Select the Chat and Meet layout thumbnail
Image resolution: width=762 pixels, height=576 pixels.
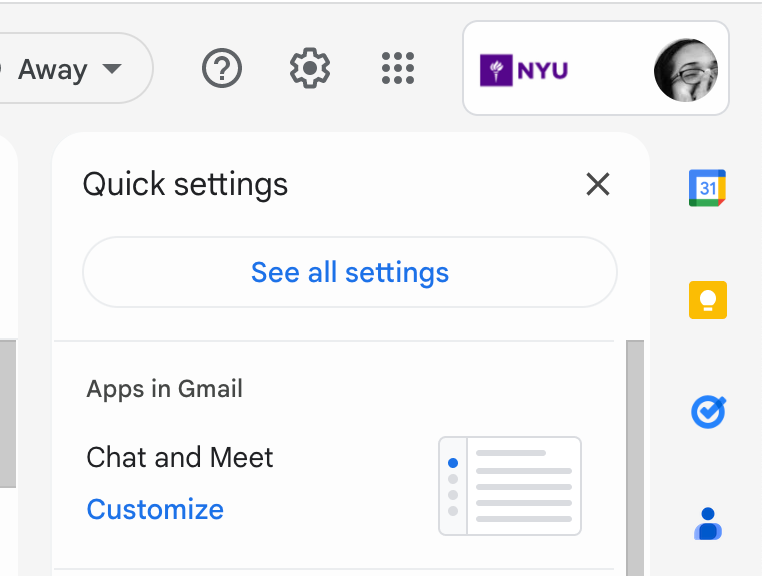pos(510,485)
